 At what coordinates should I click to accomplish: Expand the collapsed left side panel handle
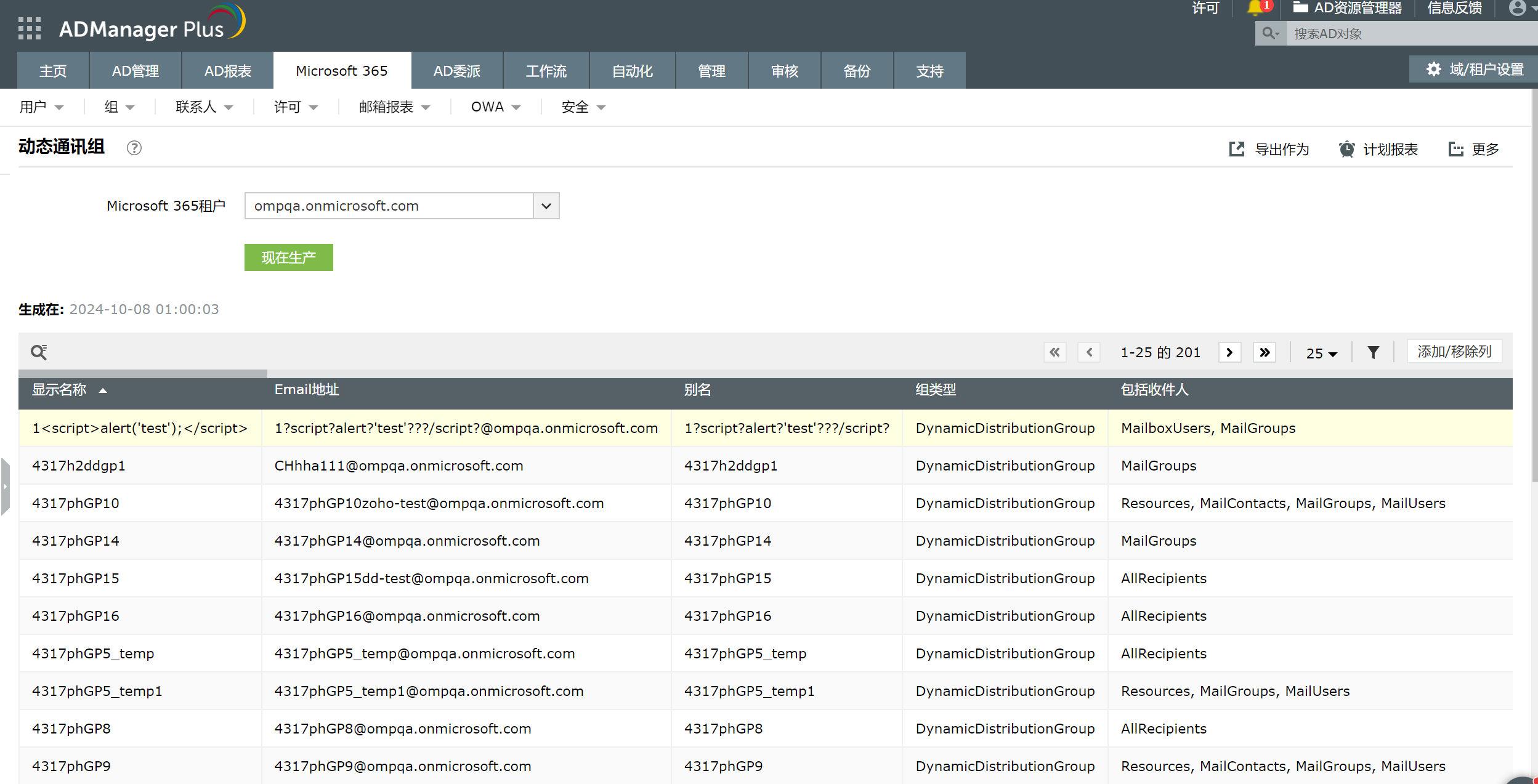(x=5, y=487)
